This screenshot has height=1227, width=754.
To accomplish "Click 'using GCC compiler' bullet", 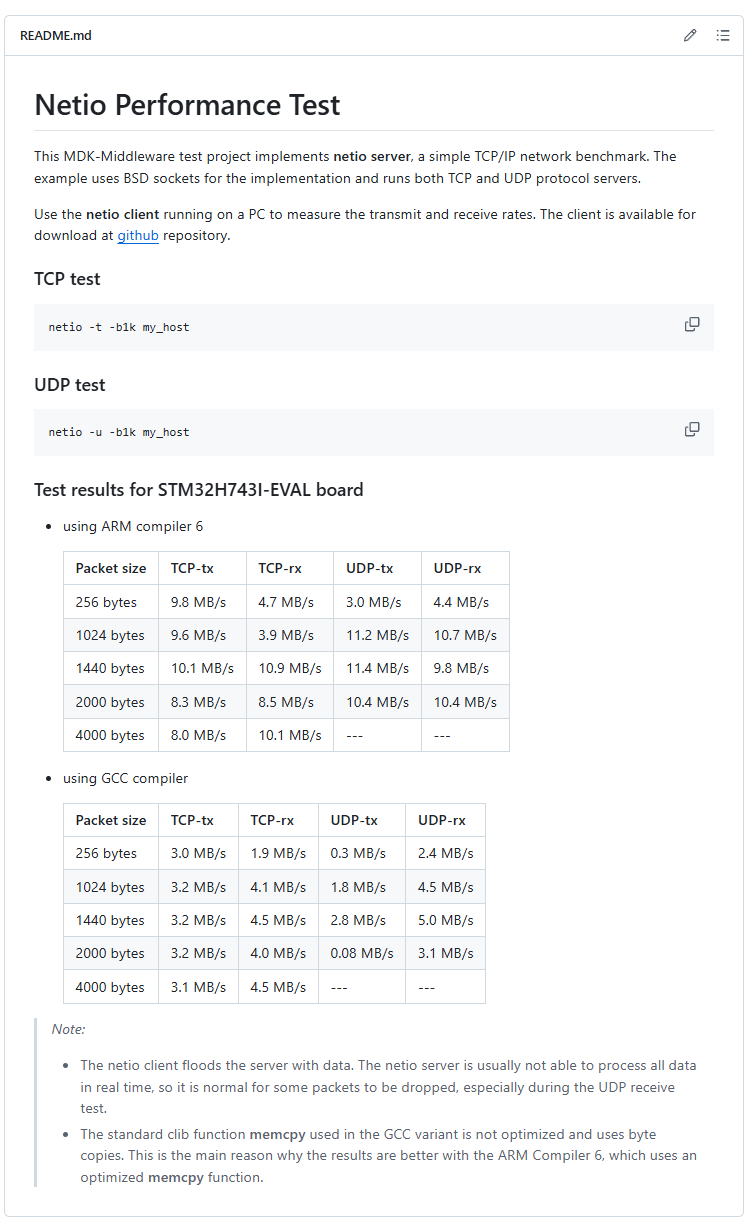I will pos(125,778).
